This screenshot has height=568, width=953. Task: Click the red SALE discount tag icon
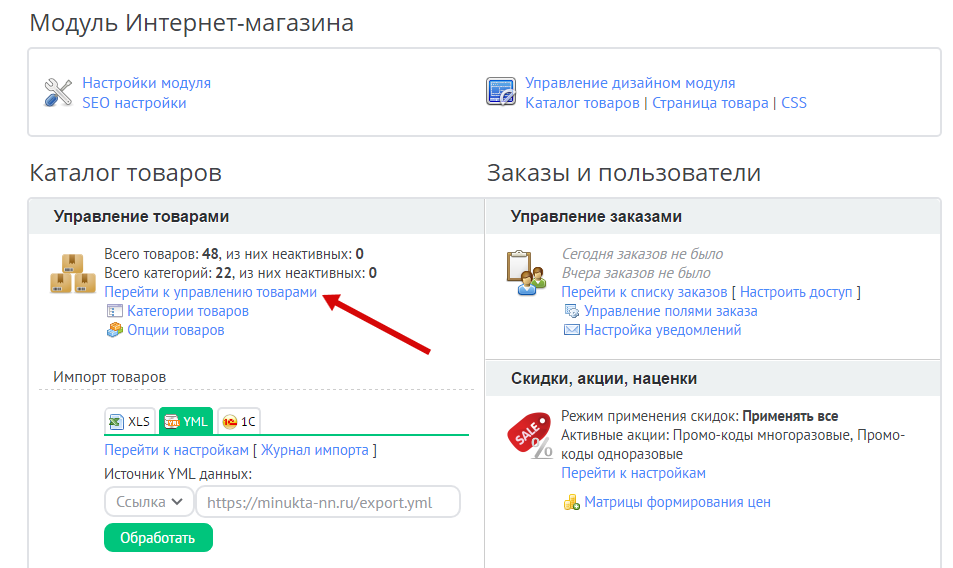[529, 436]
